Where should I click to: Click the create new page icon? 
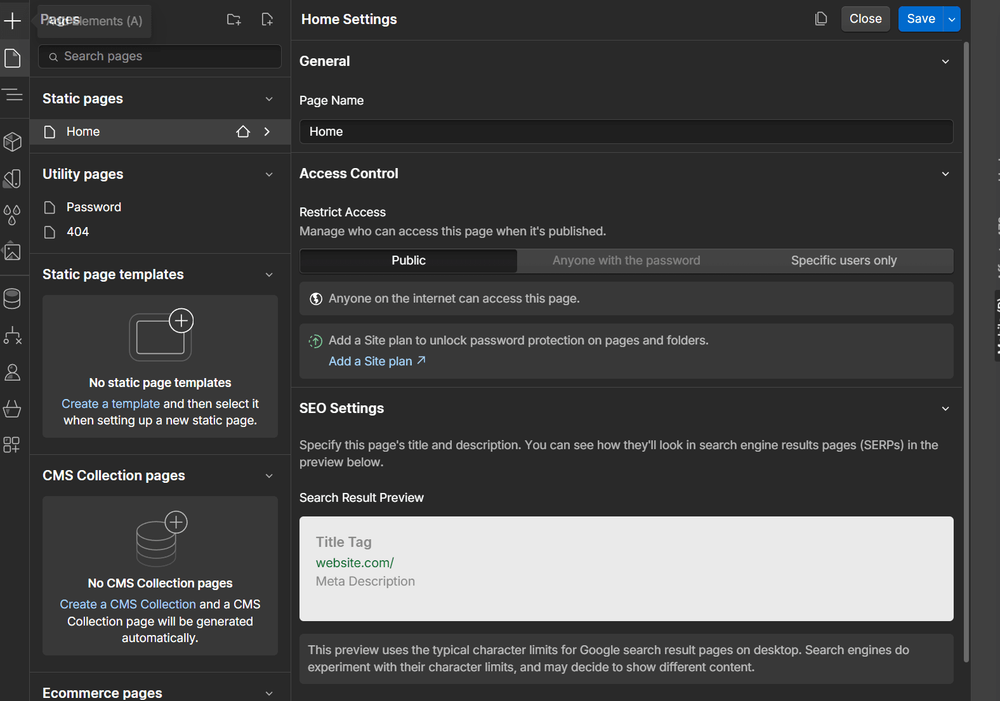point(267,20)
